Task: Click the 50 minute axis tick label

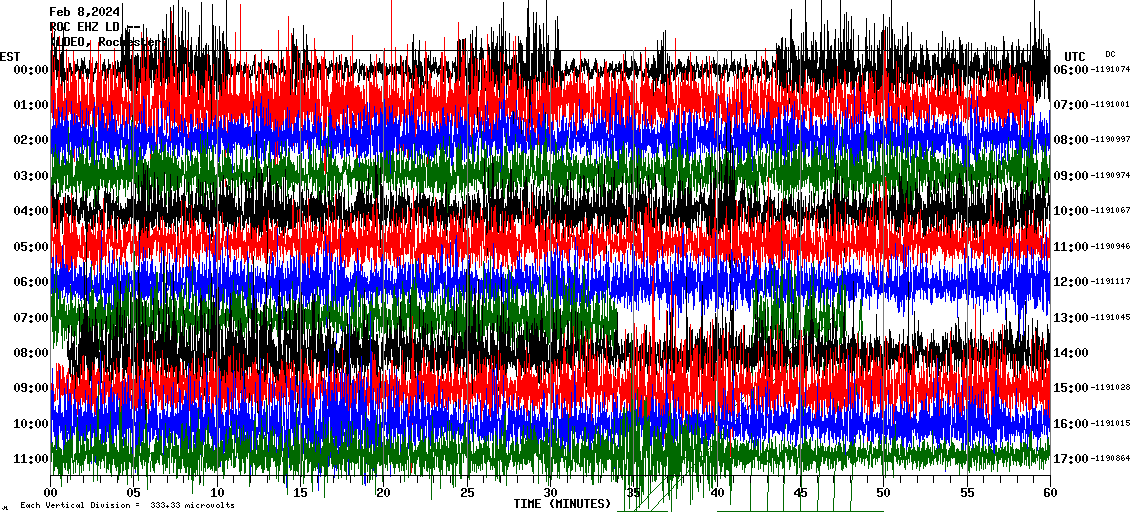Action: 884,493
